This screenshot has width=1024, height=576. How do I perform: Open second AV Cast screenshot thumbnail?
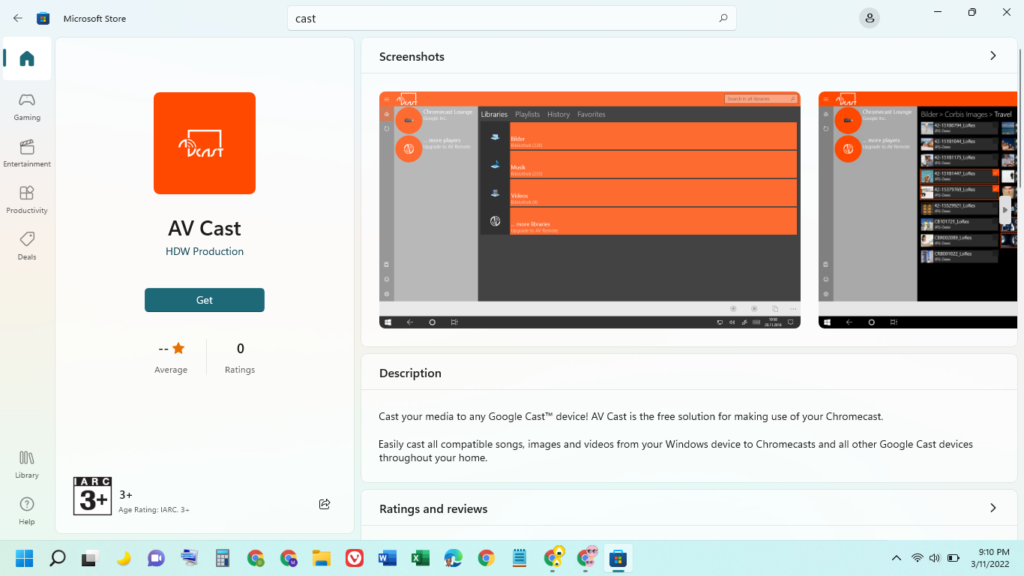[918, 210]
